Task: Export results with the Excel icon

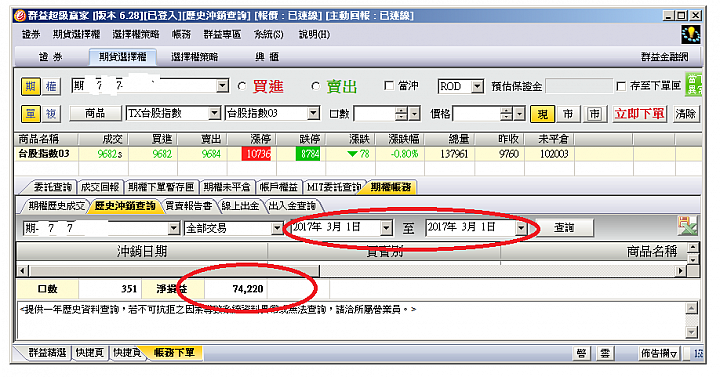Action: (687, 226)
